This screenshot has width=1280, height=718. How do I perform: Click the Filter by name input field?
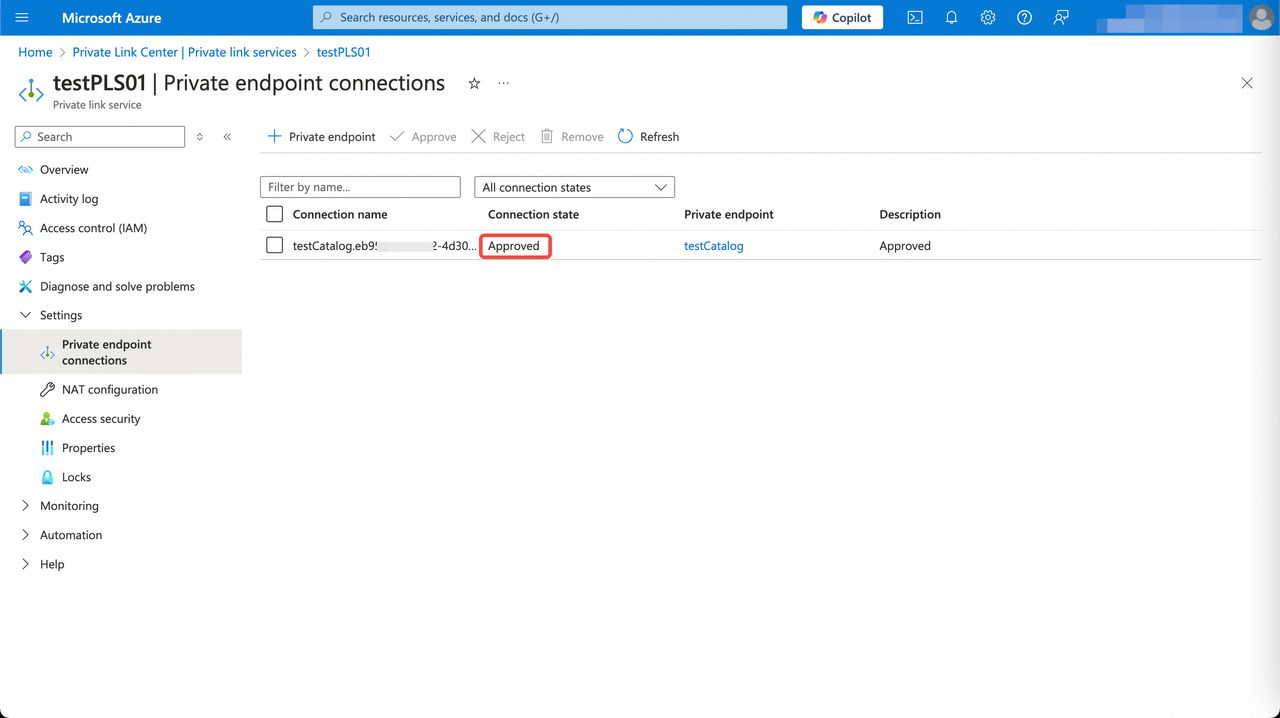click(x=360, y=187)
